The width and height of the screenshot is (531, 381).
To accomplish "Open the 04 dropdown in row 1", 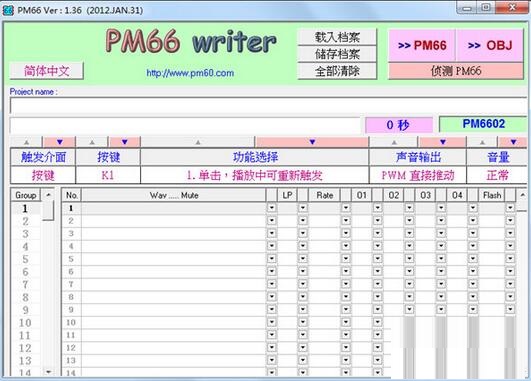I will click(473, 208).
